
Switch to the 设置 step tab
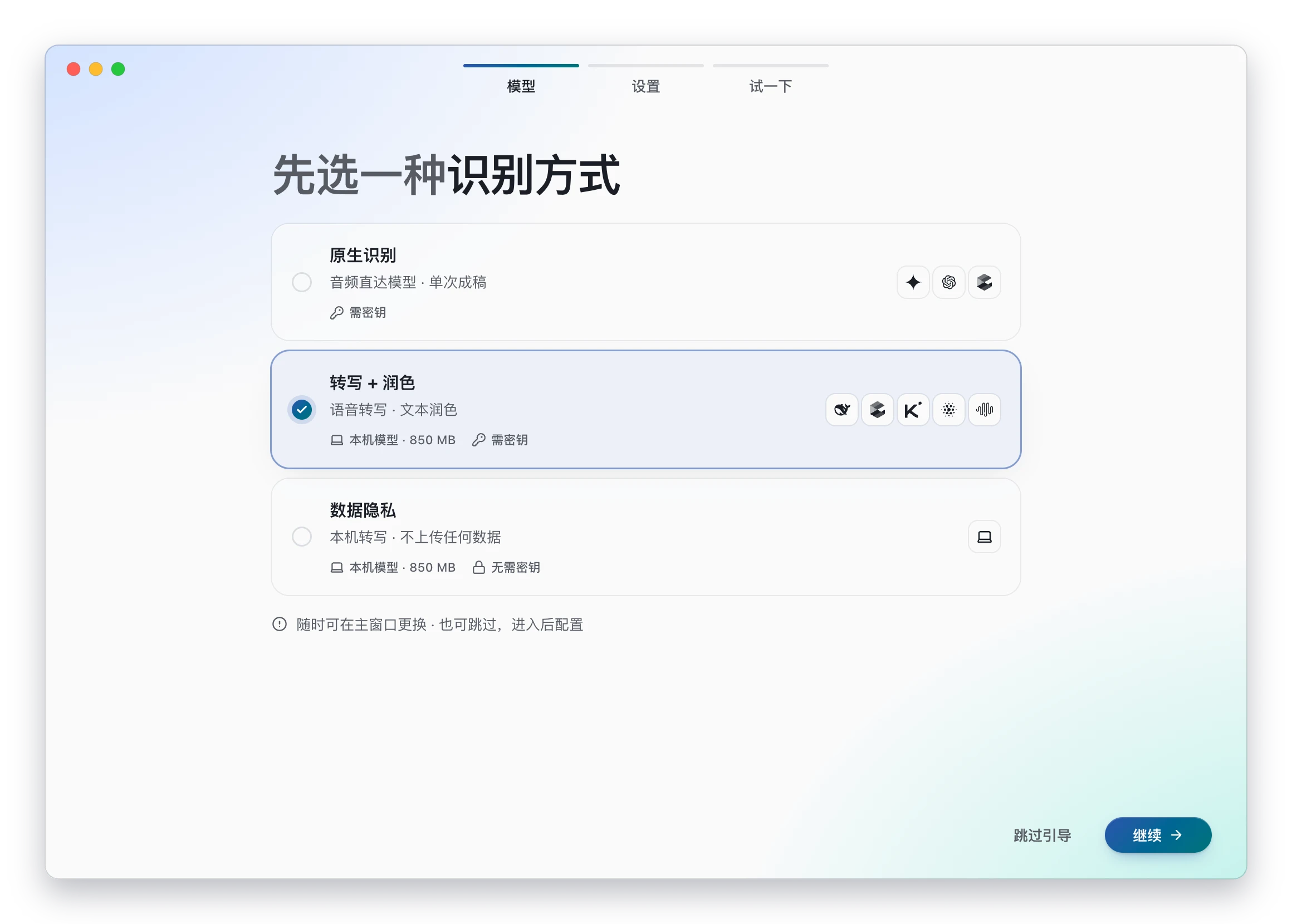point(645,80)
